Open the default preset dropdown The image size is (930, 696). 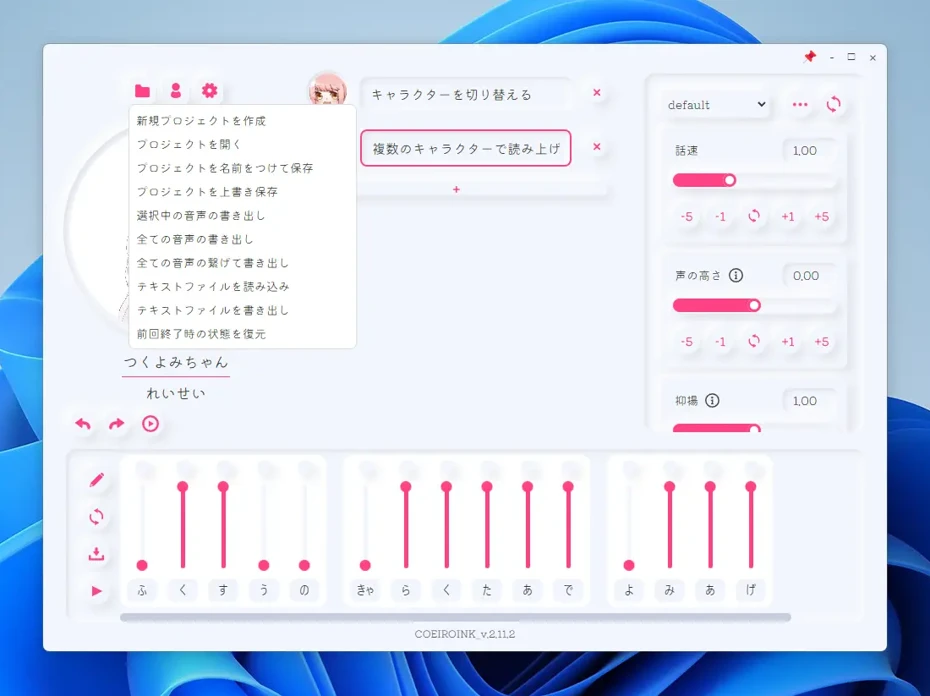click(x=716, y=105)
